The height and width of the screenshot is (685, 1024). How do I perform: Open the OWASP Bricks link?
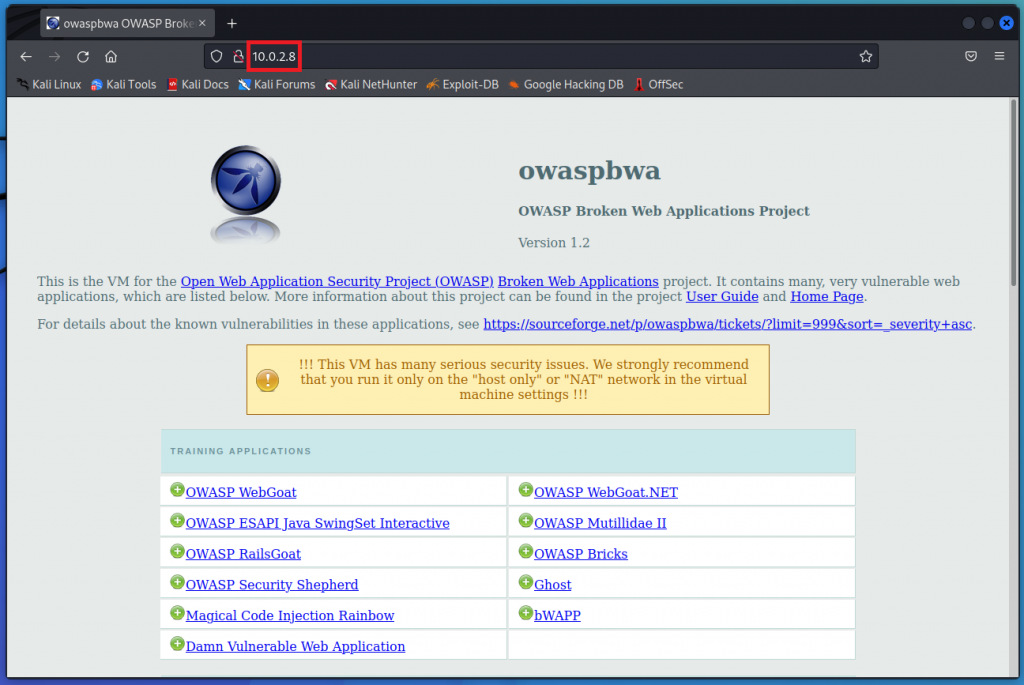pos(581,554)
